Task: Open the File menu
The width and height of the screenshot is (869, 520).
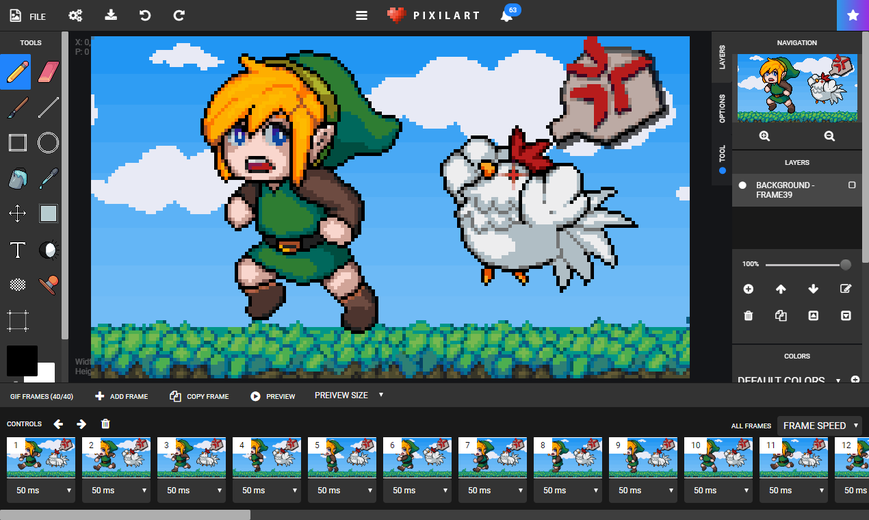Action: pos(28,16)
